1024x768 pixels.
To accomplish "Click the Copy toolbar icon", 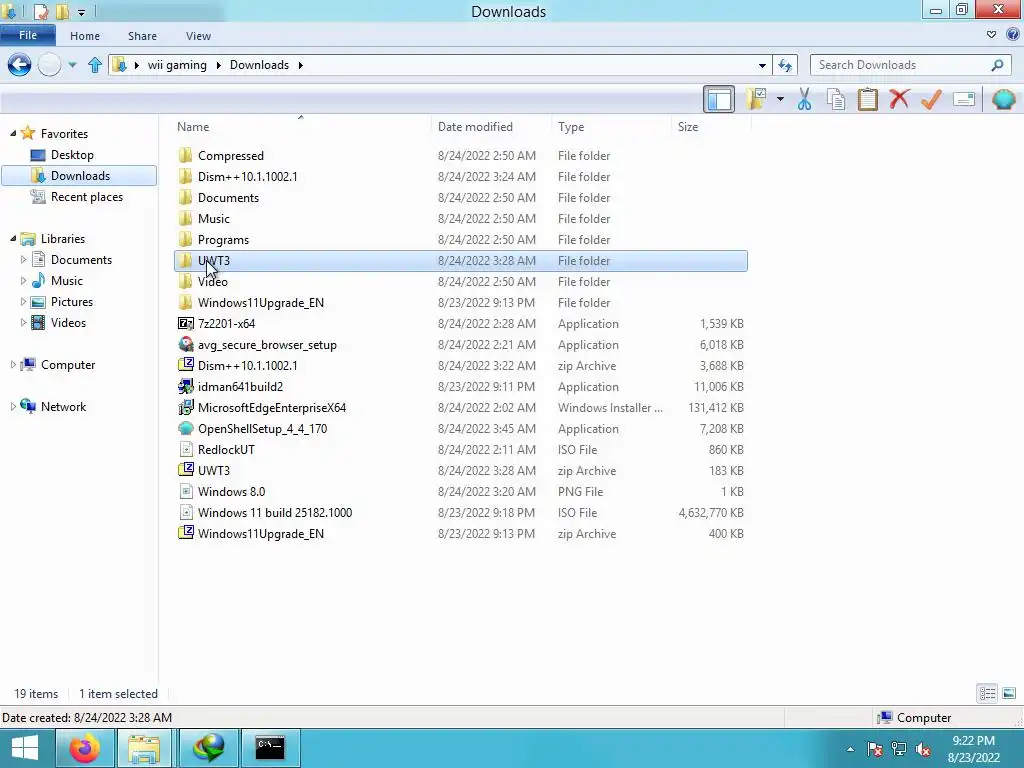I will (x=836, y=99).
